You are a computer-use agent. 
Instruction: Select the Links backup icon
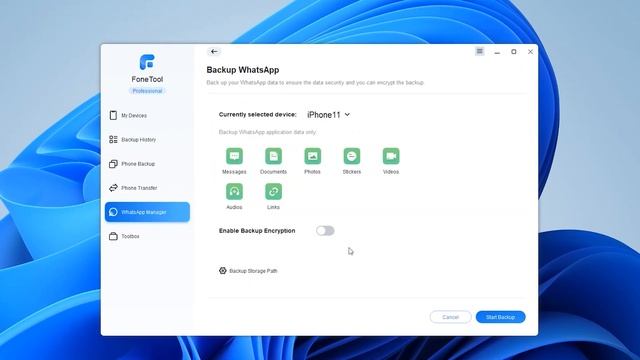pyautogui.click(x=273, y=191)
